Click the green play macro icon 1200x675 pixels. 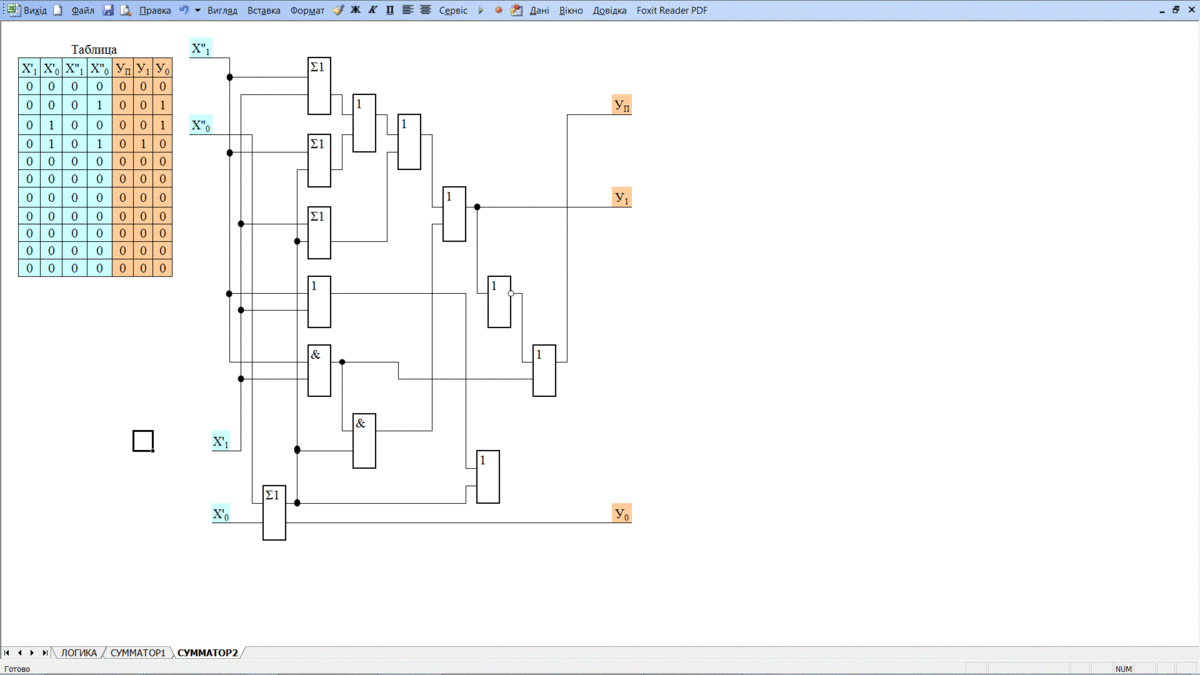(x=481, y=10)
